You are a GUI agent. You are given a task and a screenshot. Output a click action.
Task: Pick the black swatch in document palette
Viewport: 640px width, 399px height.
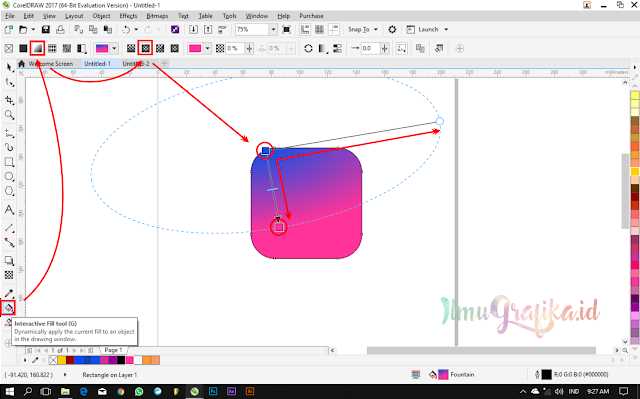click(121, 360)
